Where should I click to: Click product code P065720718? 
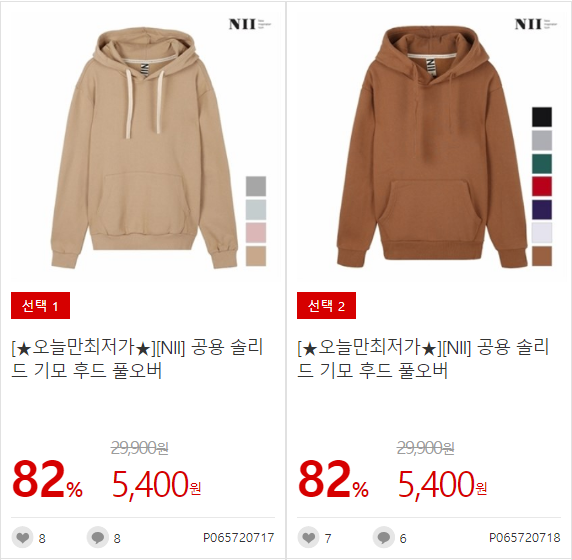(x=525, y=537)
